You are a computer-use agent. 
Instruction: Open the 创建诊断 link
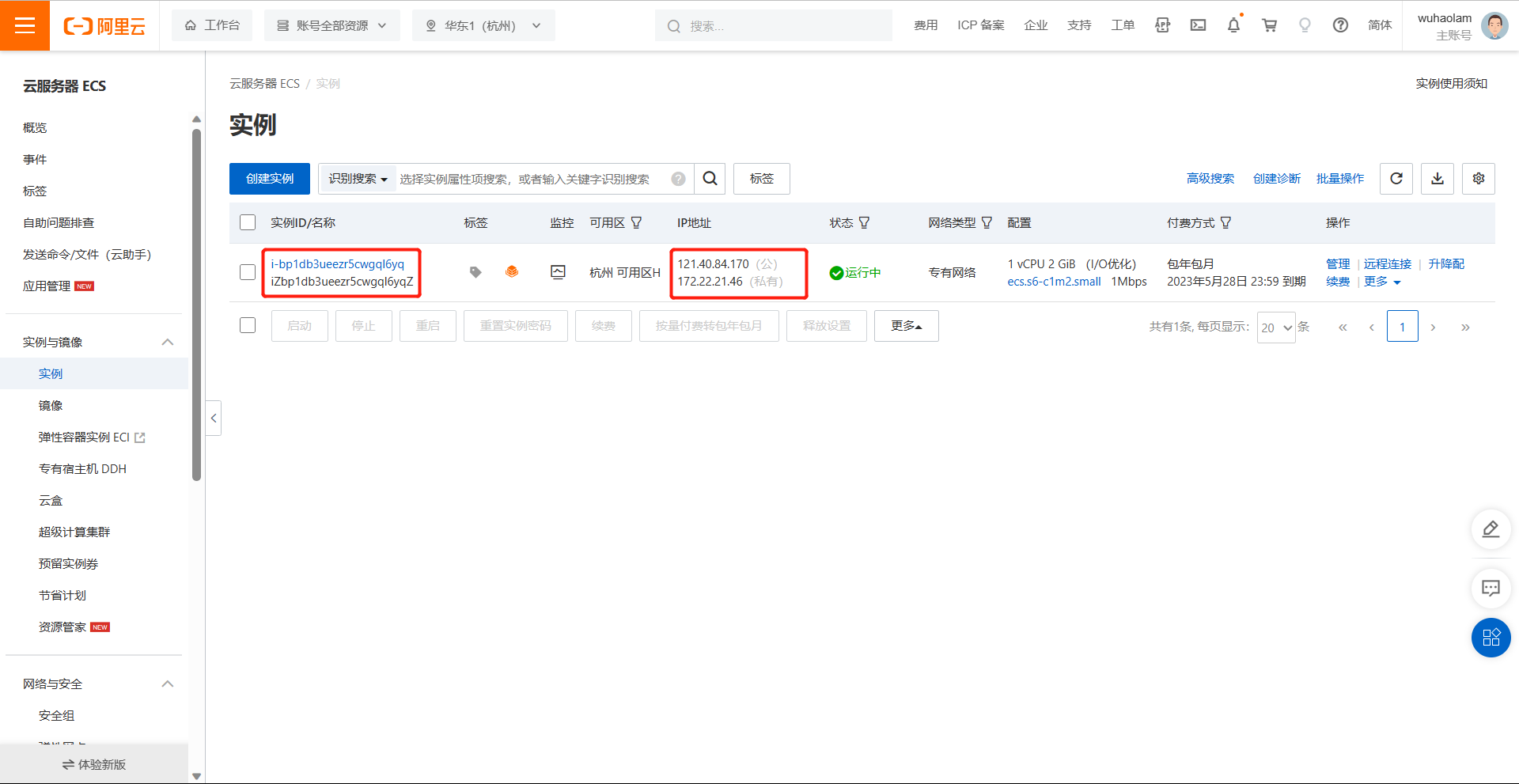(1277, 179)
